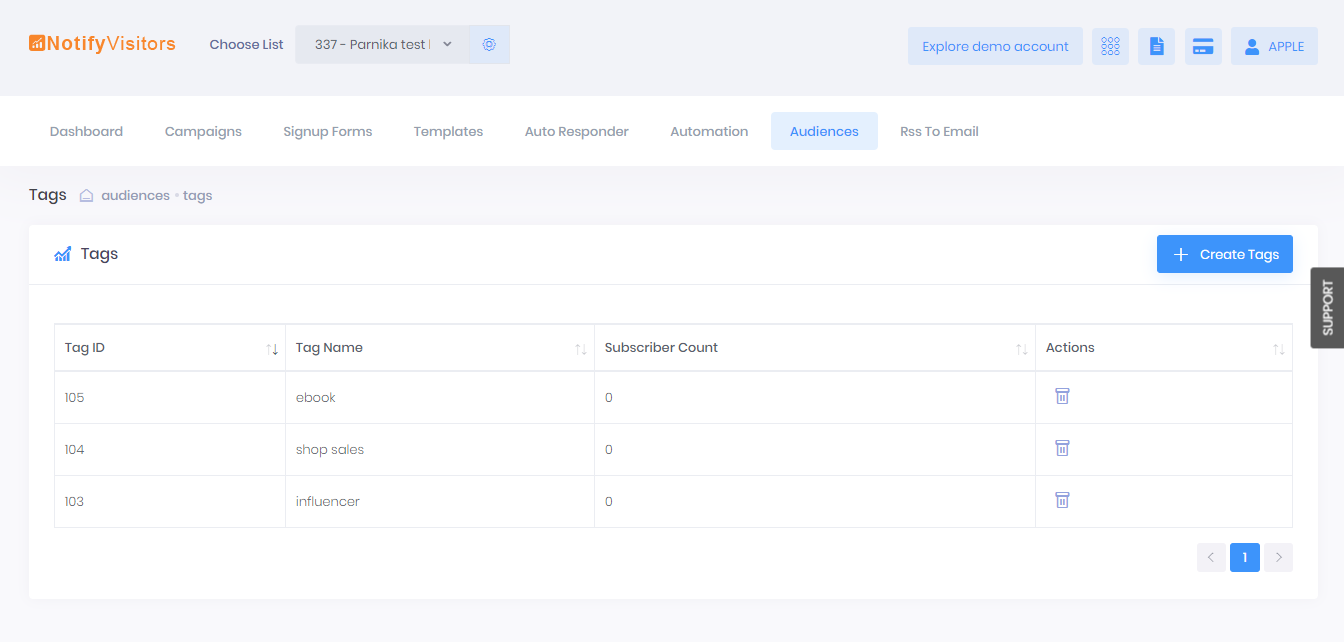Screen dimensions: 1344x642
Task: Open the SUPPORT side tab
Action: pos(1327,307)
